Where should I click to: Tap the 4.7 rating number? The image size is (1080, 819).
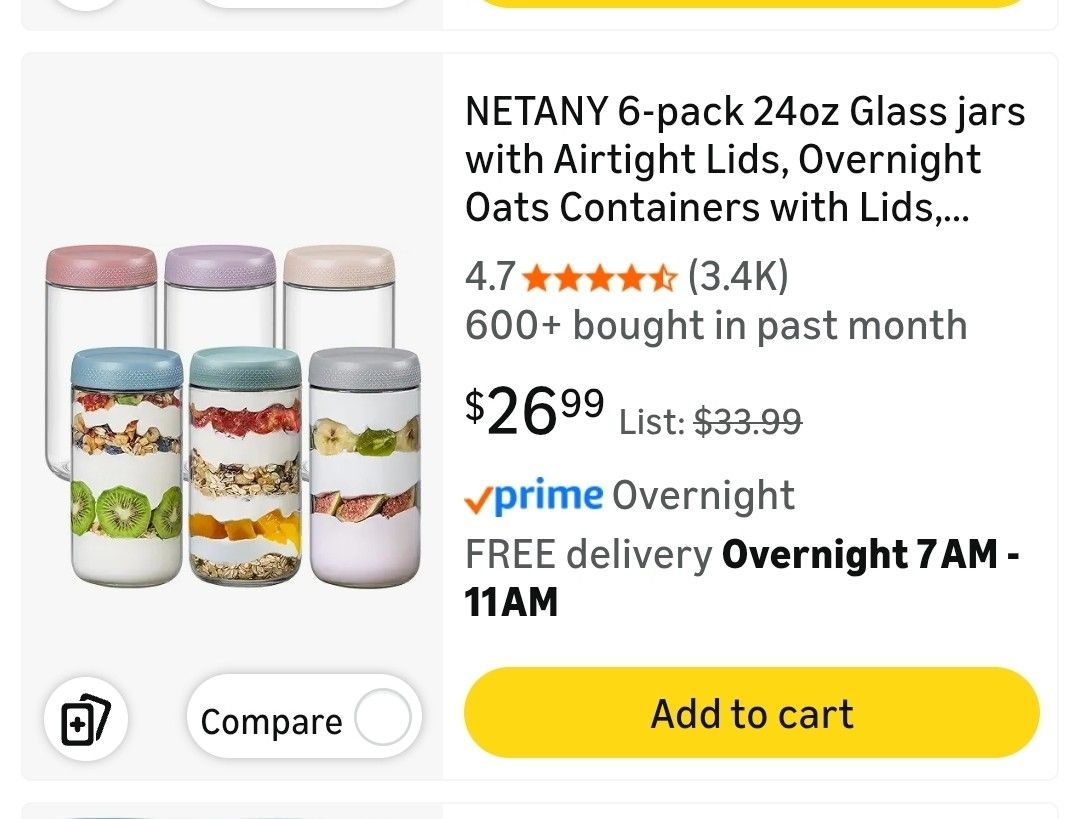490,276
